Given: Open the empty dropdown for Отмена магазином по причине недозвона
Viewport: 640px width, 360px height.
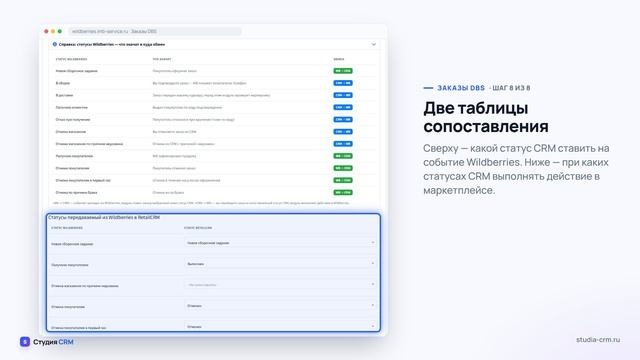Looking at the screenshot, I should [280, 284].
